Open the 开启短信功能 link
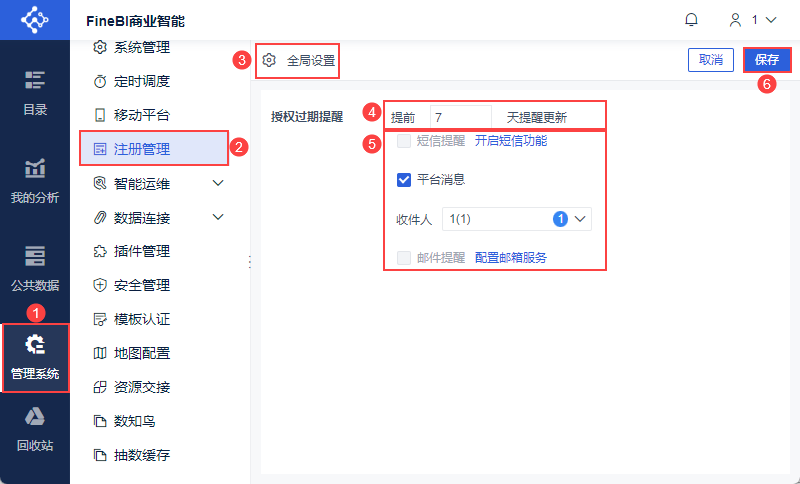800x484 pixels. [511, 141]
